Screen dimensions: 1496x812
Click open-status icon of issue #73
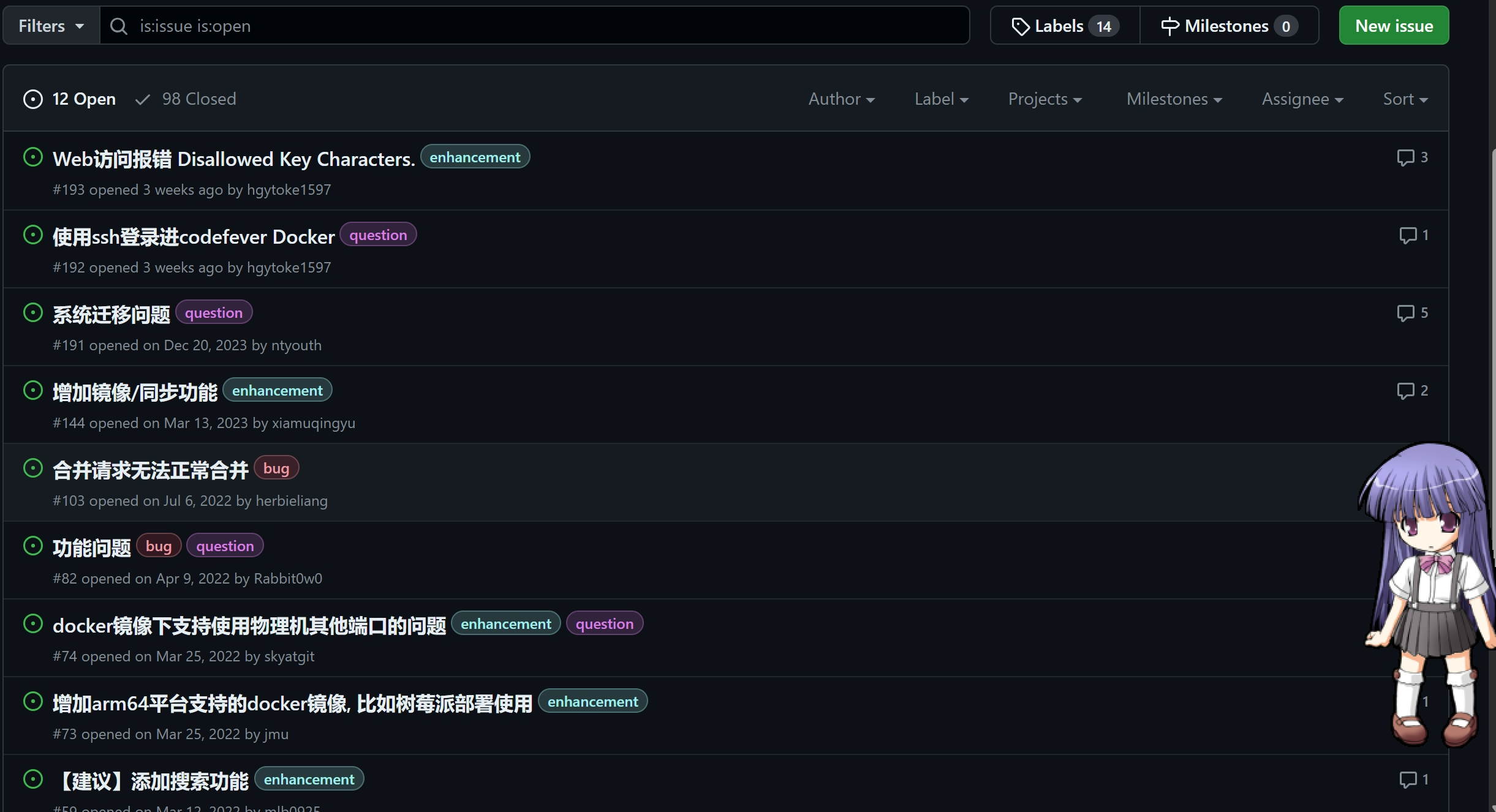[x=33, y=701]
